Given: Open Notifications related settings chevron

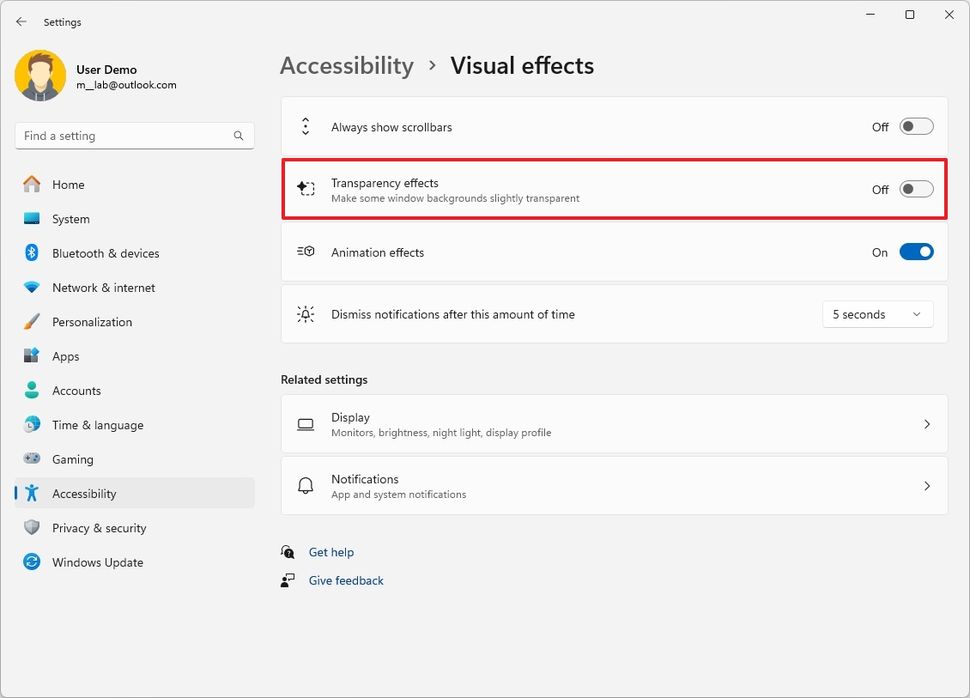Looking at the screenshot, I should (x=927, y=486).
